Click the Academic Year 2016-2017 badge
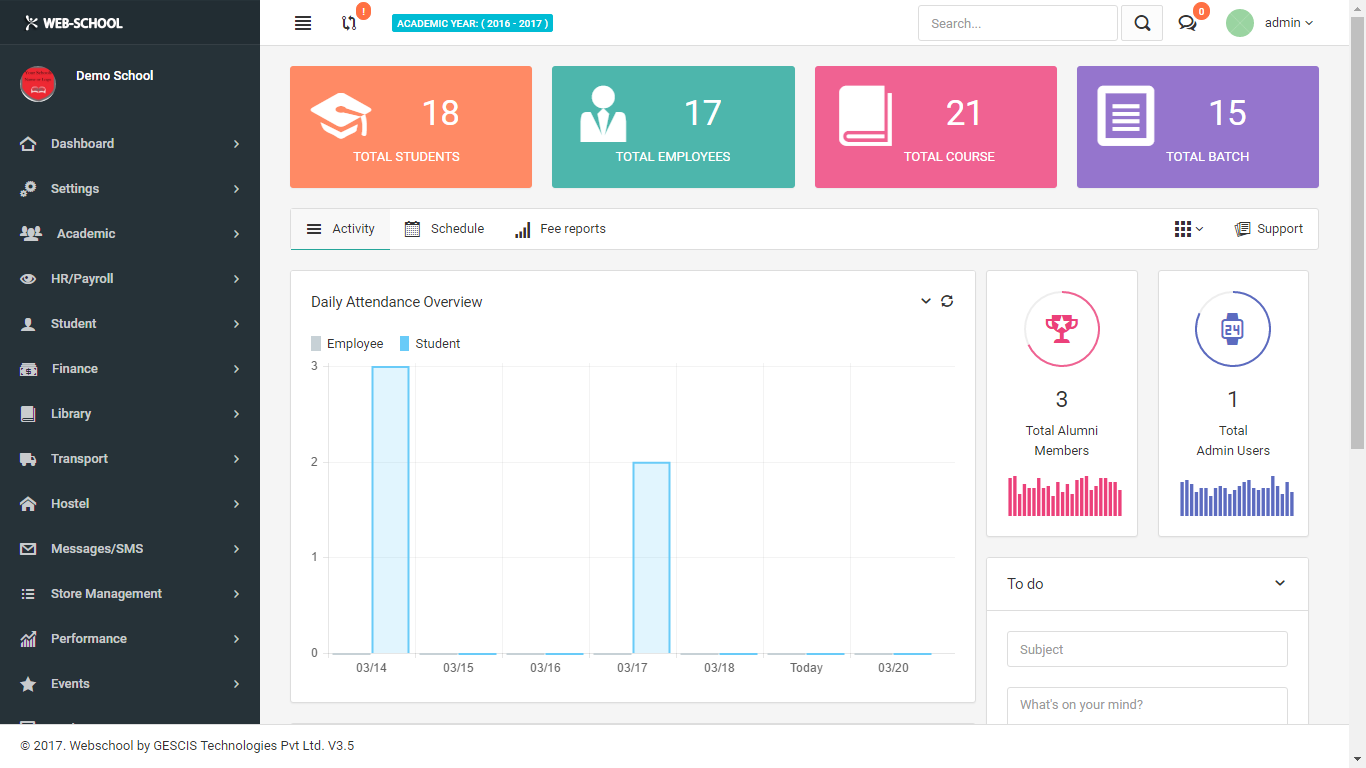 [x=472, y=23]
